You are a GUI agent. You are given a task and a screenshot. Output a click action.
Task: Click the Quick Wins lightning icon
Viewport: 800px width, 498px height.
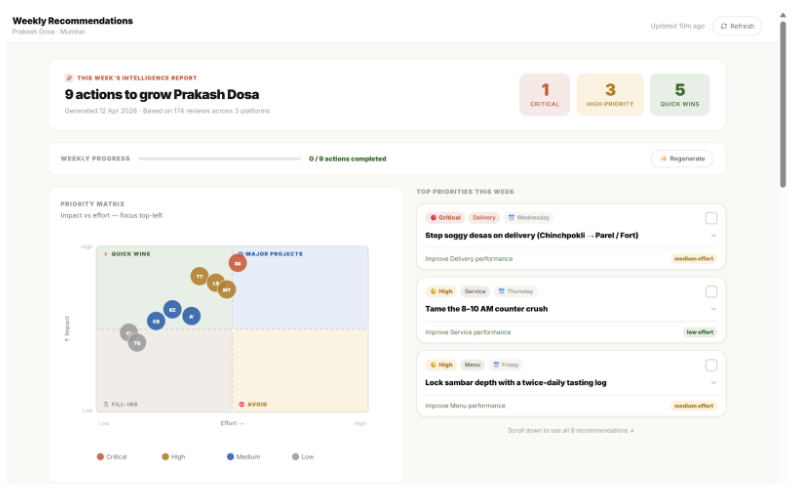point(105,254)
